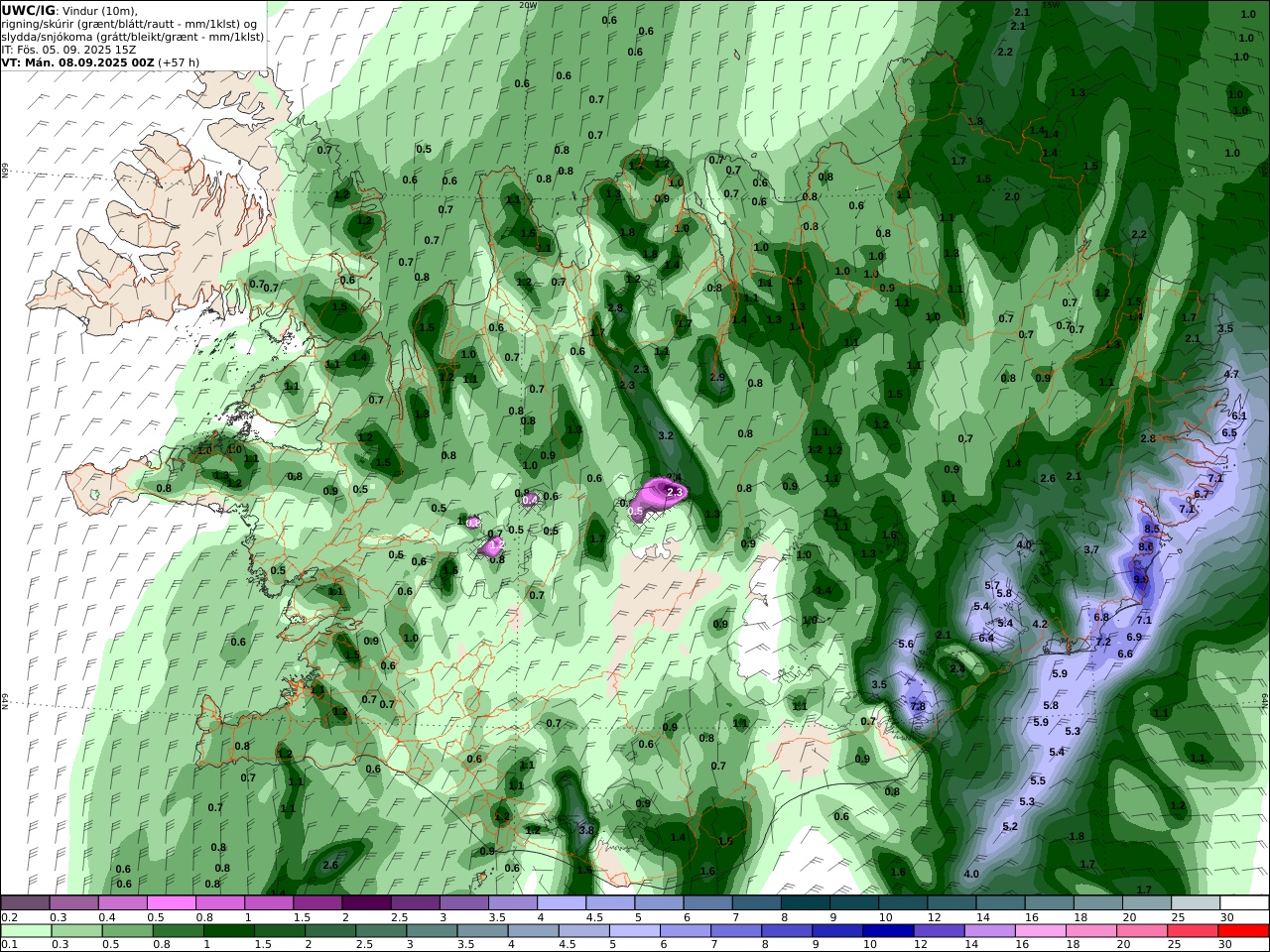Click the palest green swatch starting the lower legend
1270x952 pixels.
pos(26,931)
